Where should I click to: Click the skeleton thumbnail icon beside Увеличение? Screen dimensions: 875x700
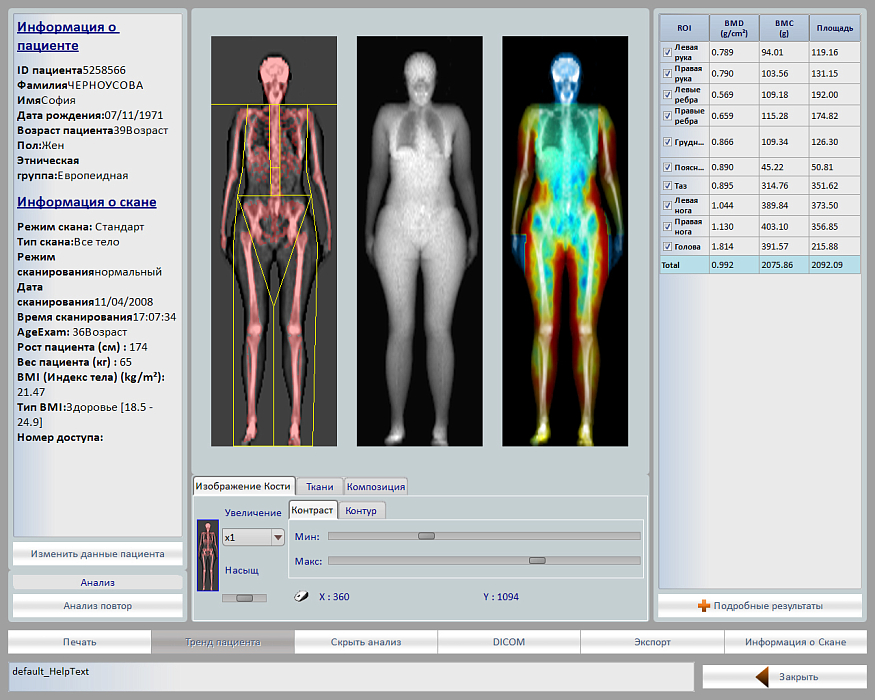pyautogui.click(x=208, y=554)
